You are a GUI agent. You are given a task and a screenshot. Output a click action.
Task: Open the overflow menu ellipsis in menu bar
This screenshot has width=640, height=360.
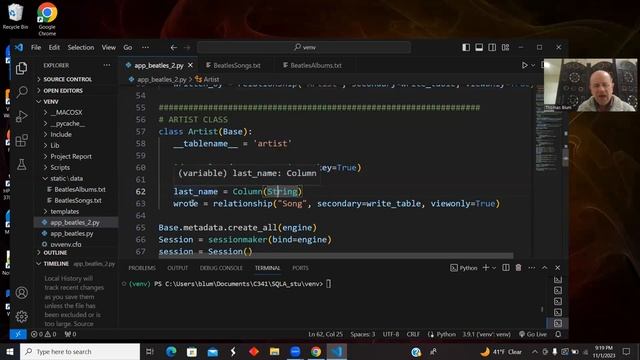click(x=145, y=47)
